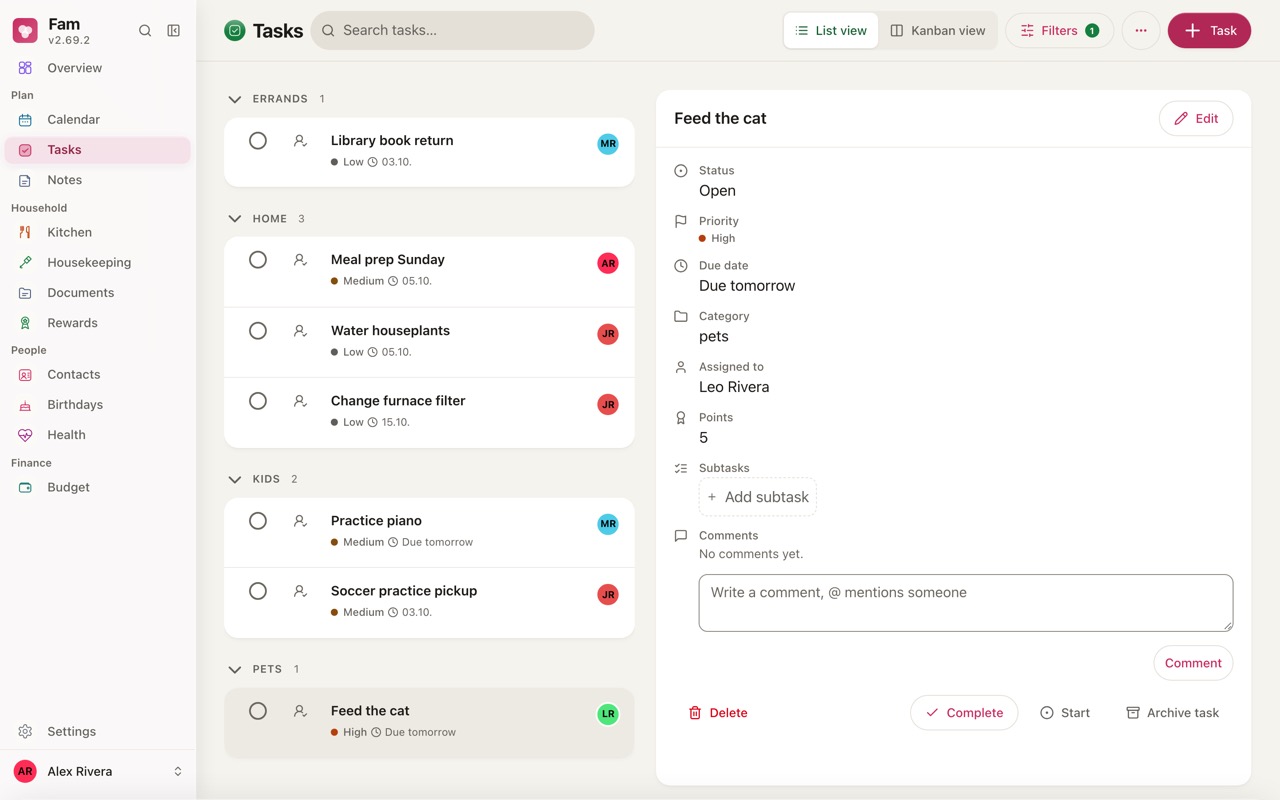Click JR avatar on Soccer practice pickup
This screenshot has width=1280, height=800.
coord(608,594)
